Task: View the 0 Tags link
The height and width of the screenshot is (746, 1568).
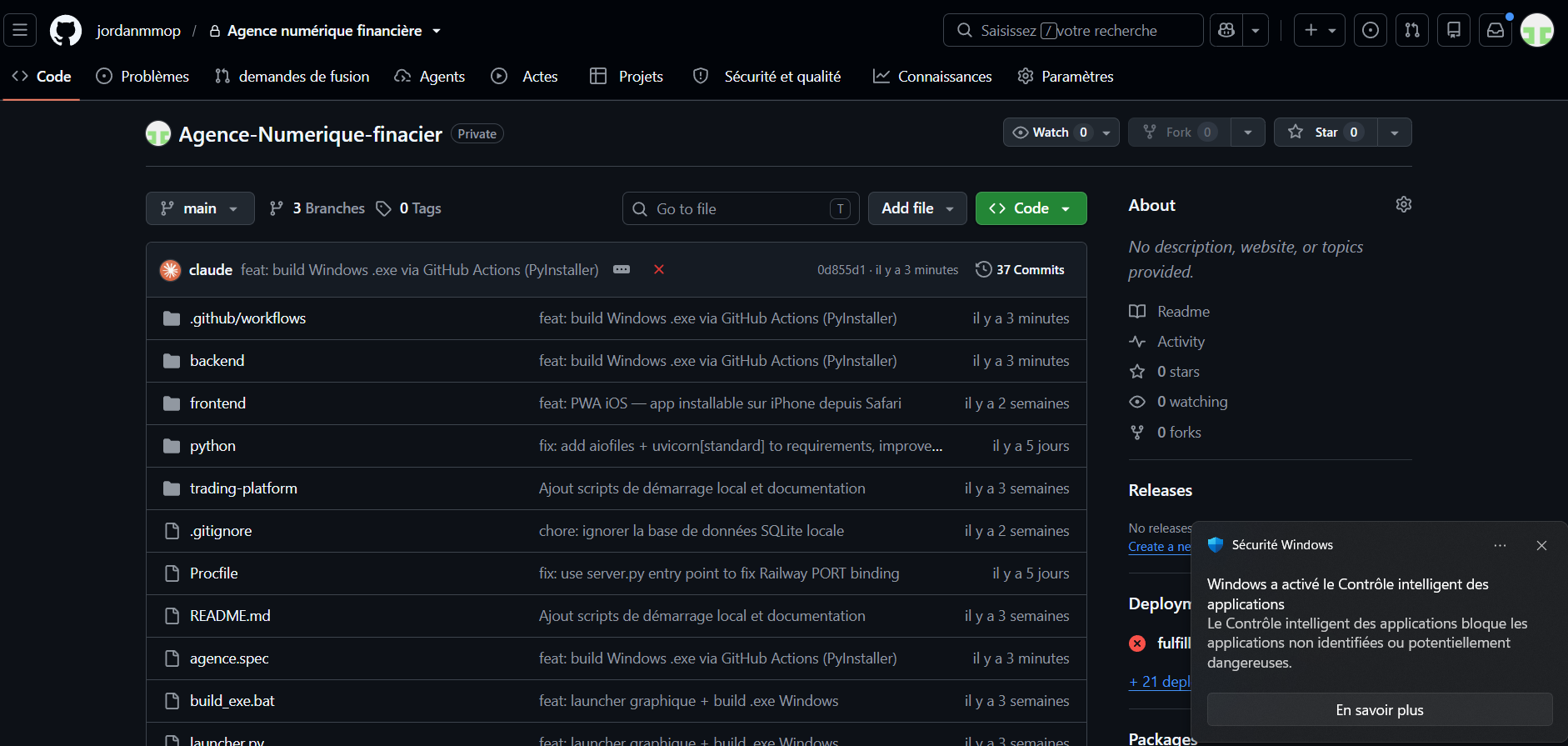Action: click(x=409, y=208)
